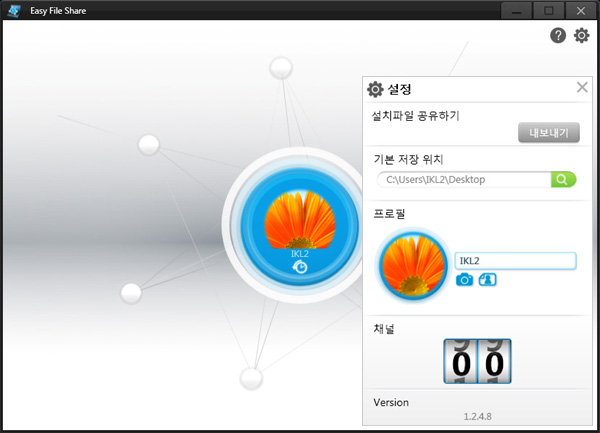Change the right channel digit wheel
Screen dimensions: 600x433
tap(494, 361)
